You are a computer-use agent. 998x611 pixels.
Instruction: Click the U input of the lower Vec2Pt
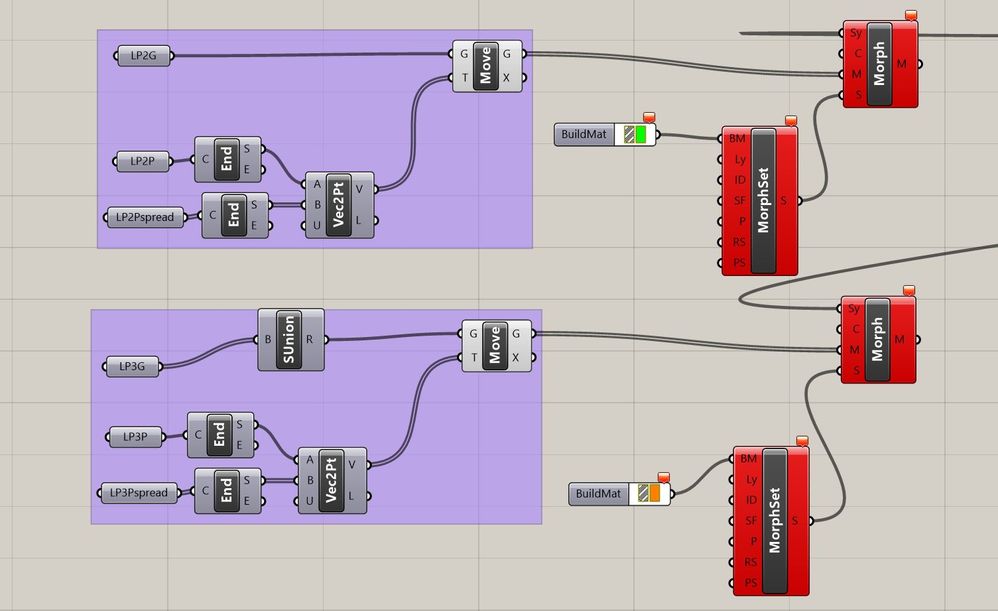(x=309, y=501)
